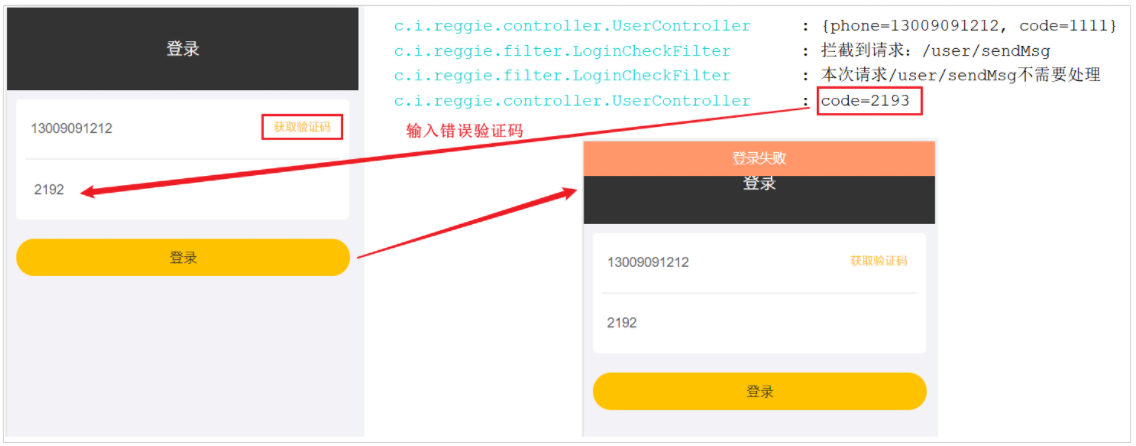Click the orange 登录失败 notification banner
Image resolution: width=1136 pixels, height=446 pixels.
(759, 159)
